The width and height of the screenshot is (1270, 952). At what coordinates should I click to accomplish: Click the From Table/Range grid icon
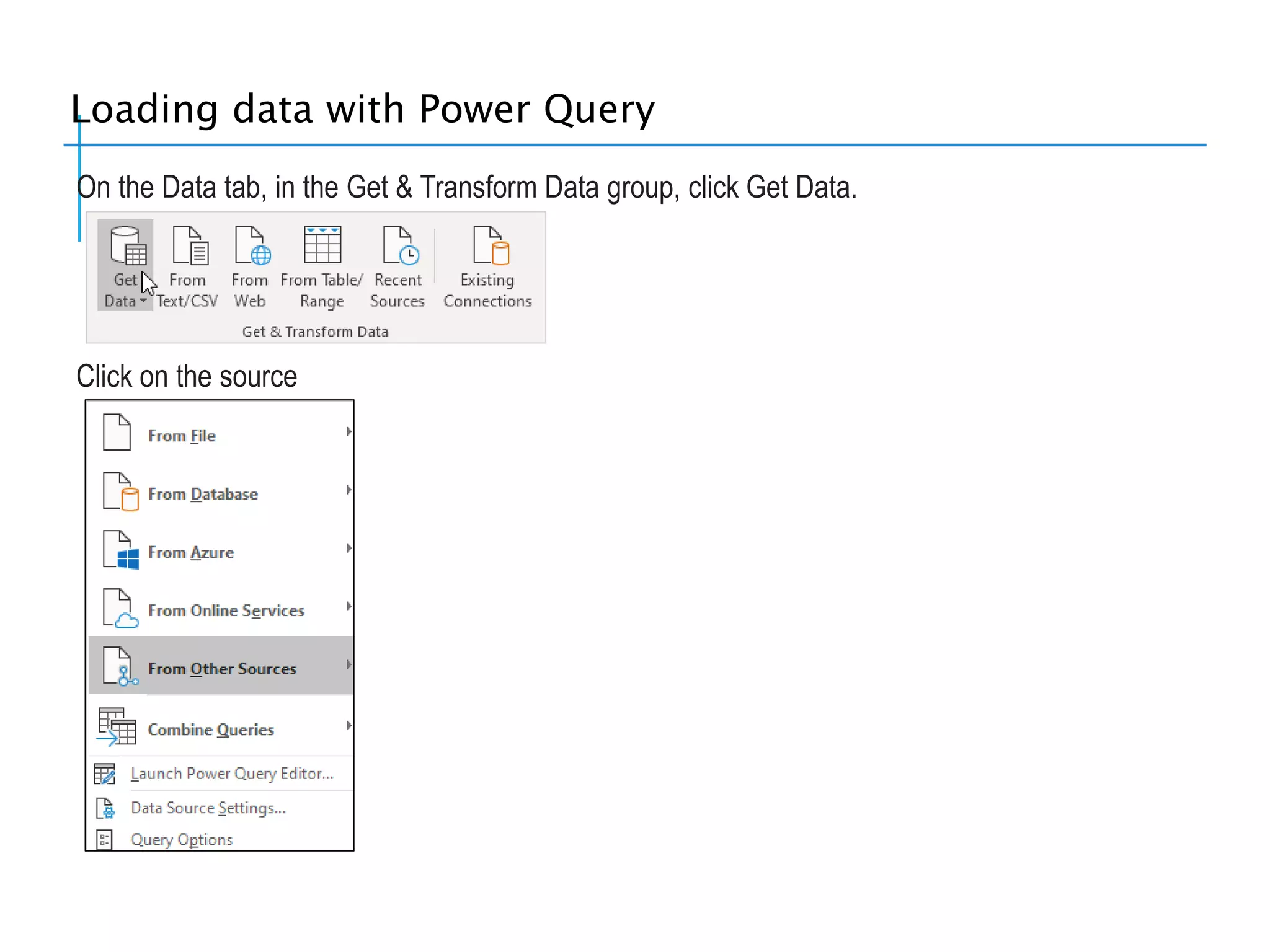(x=322, y=245)
